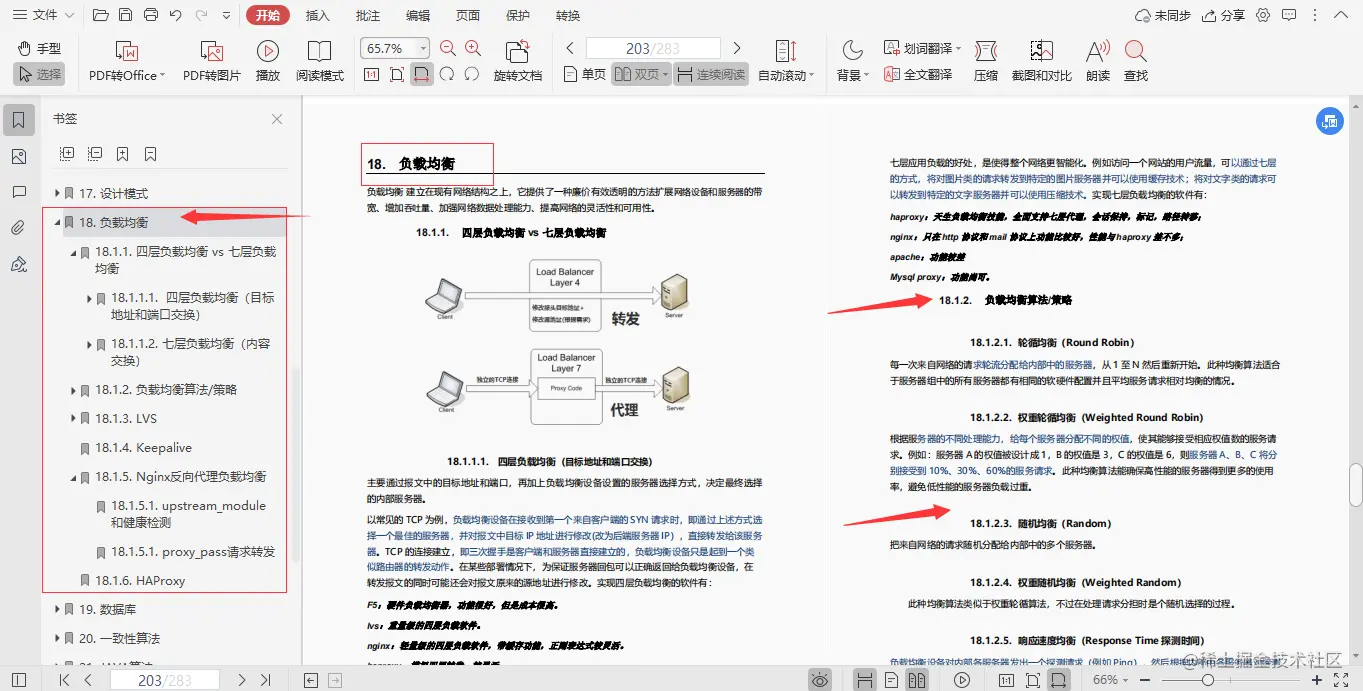Enter 阅读模式 reading mode
Screen dimensions: 1363x691
(320, 58)
